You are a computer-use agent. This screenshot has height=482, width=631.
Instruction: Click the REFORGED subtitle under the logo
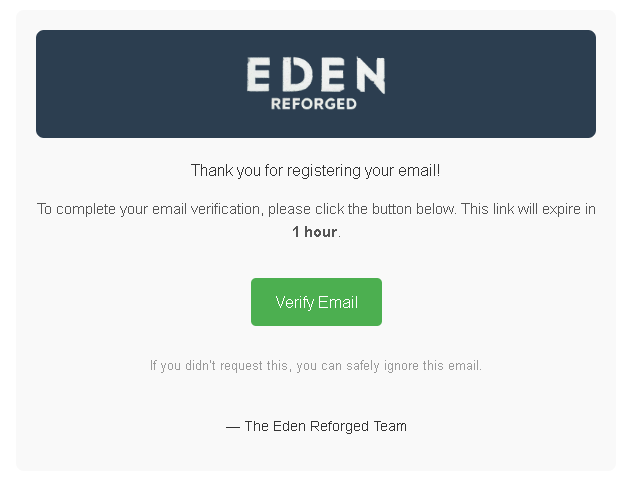pyautogui.click(x=314, y=104)
